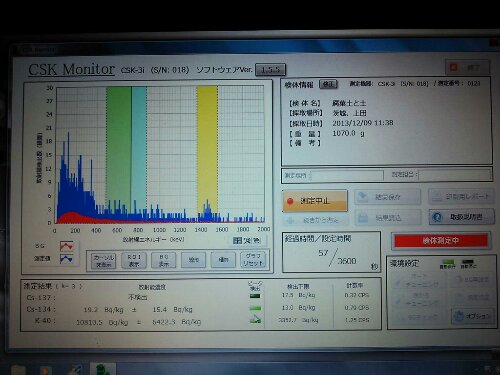Screen dimensions: 500x375
Task: Click the Cs-134 peak detection indicator
Action: pyautogui.click(x=255, y=308)
